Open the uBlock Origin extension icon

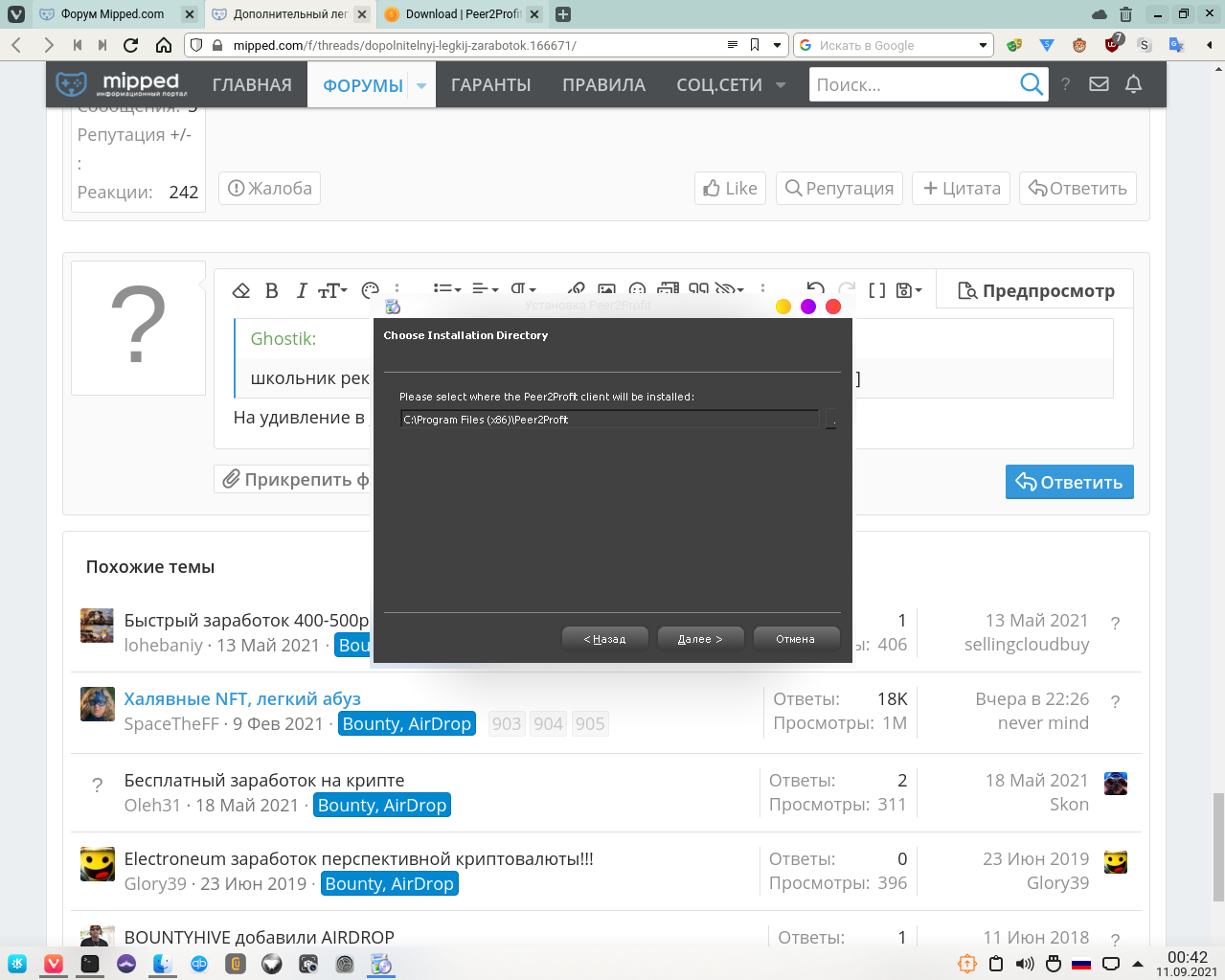pyautogui.click(x=1112, y=44)
